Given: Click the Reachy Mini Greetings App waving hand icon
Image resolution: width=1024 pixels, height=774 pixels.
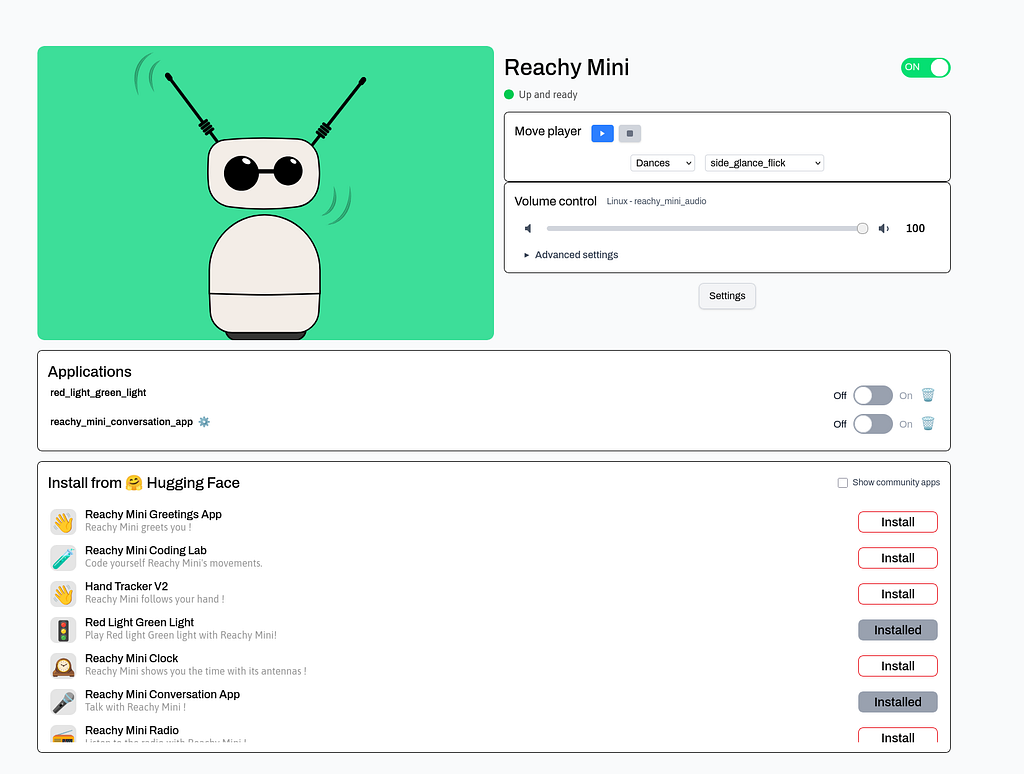Looking at the screenshot, I should coord(63,522).
